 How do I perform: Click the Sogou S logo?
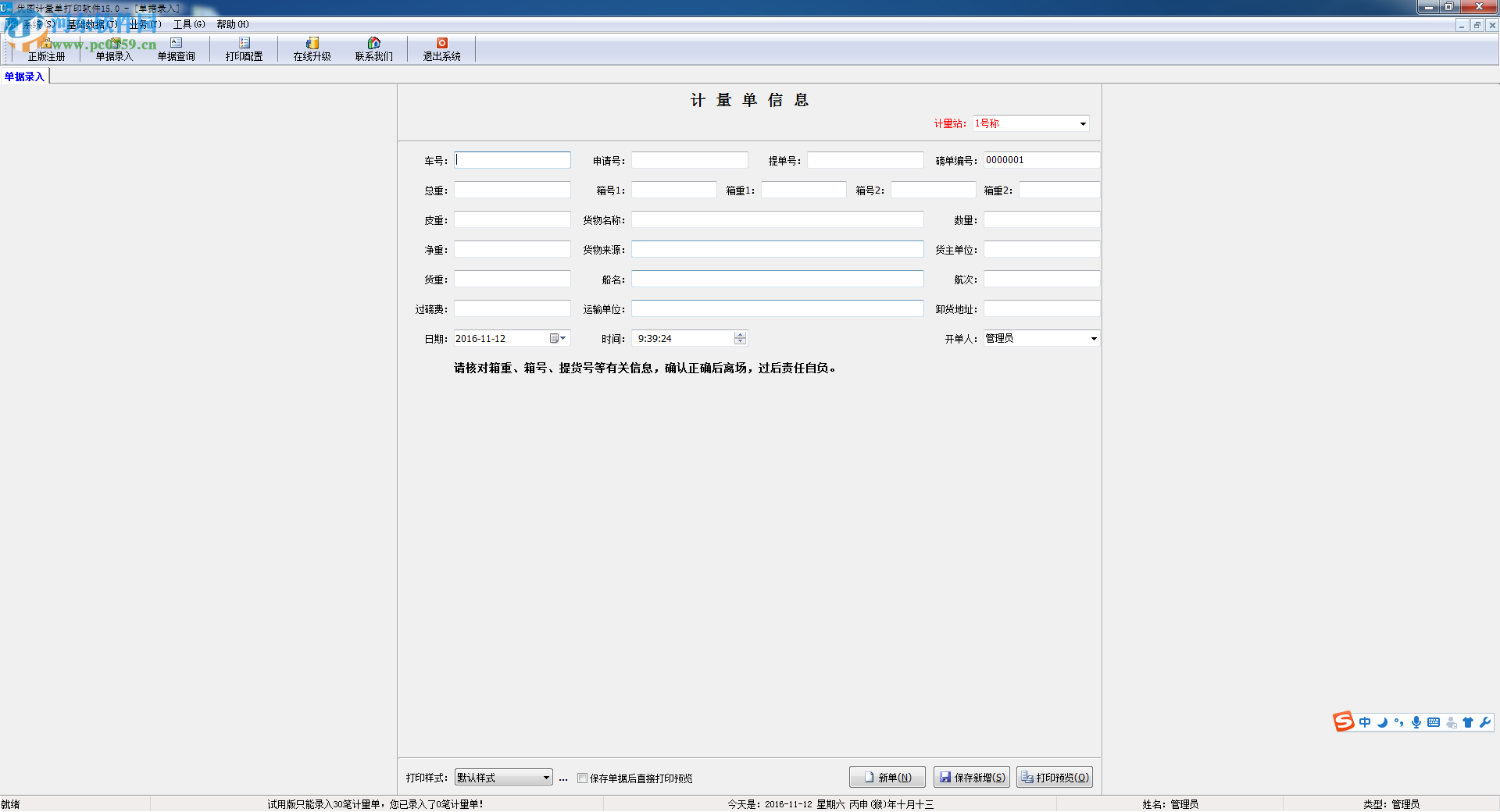tap(1343, 722)
